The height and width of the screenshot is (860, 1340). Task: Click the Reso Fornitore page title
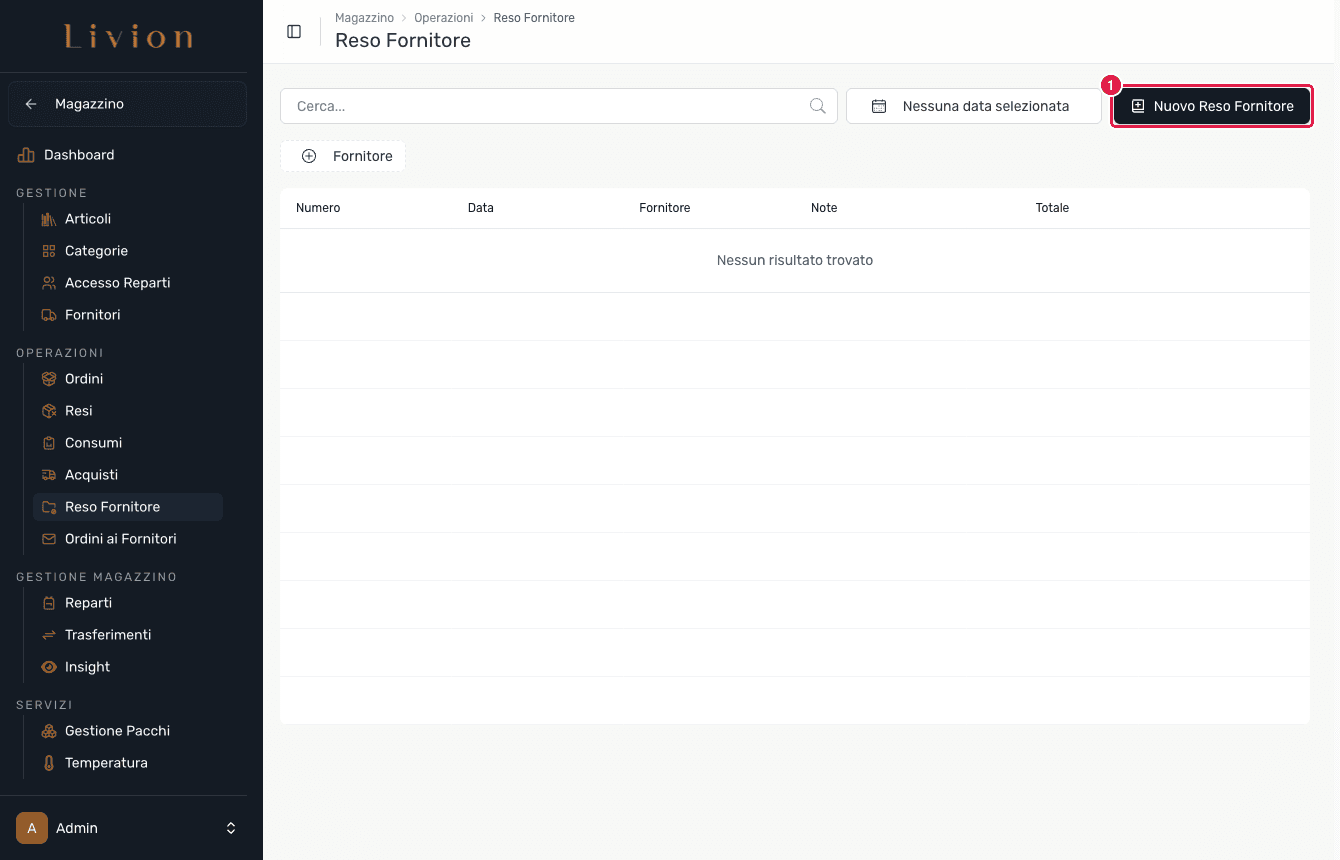point(403,41)
